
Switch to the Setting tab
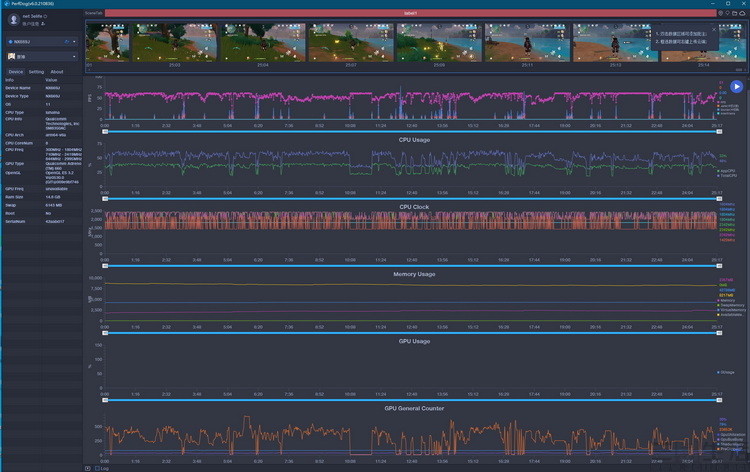tap(36, 72)
